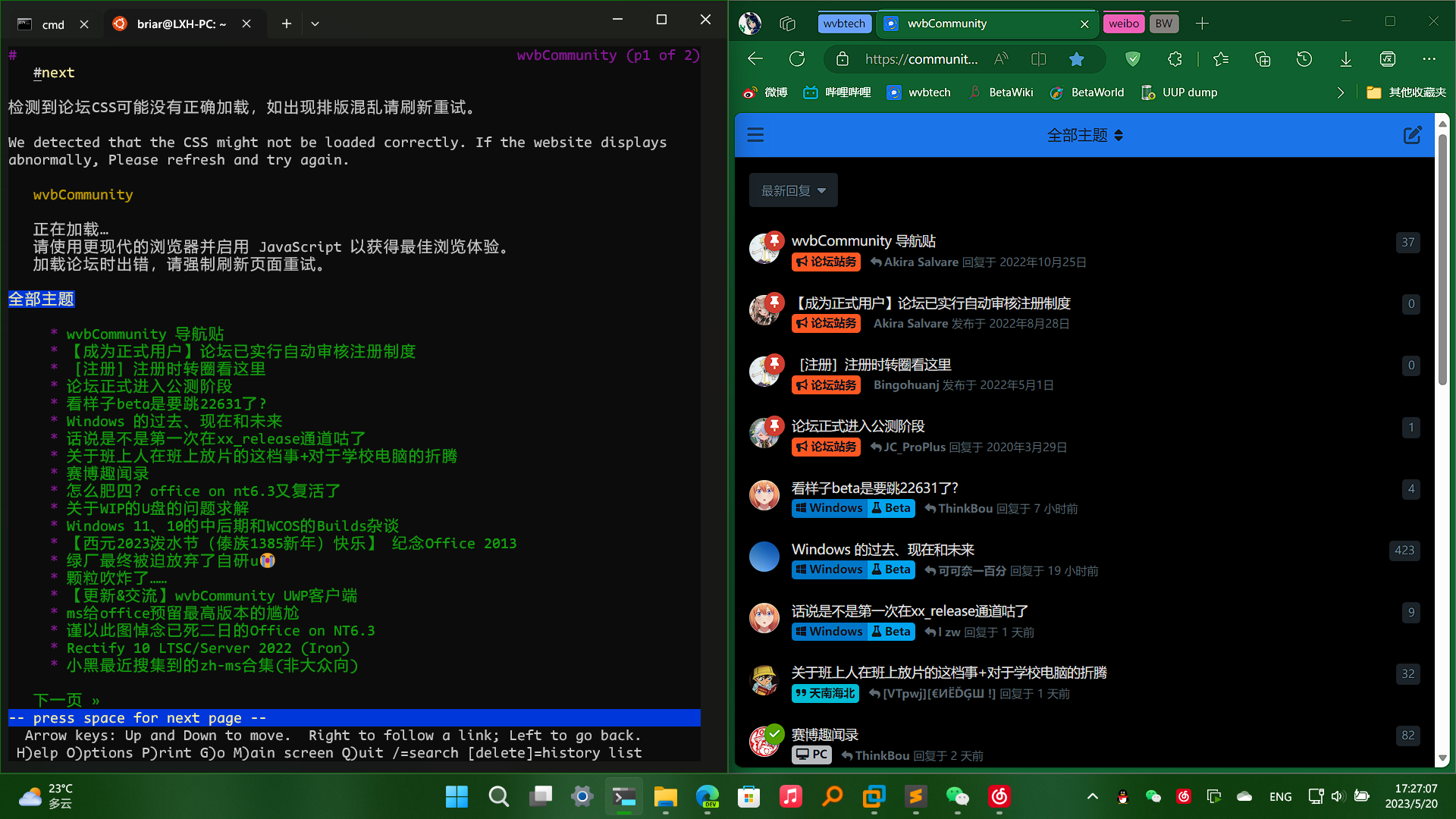Screen dimensions: 1456x819
Task: Open the collections icon in toolbar
Action: tap(1263, 59)
